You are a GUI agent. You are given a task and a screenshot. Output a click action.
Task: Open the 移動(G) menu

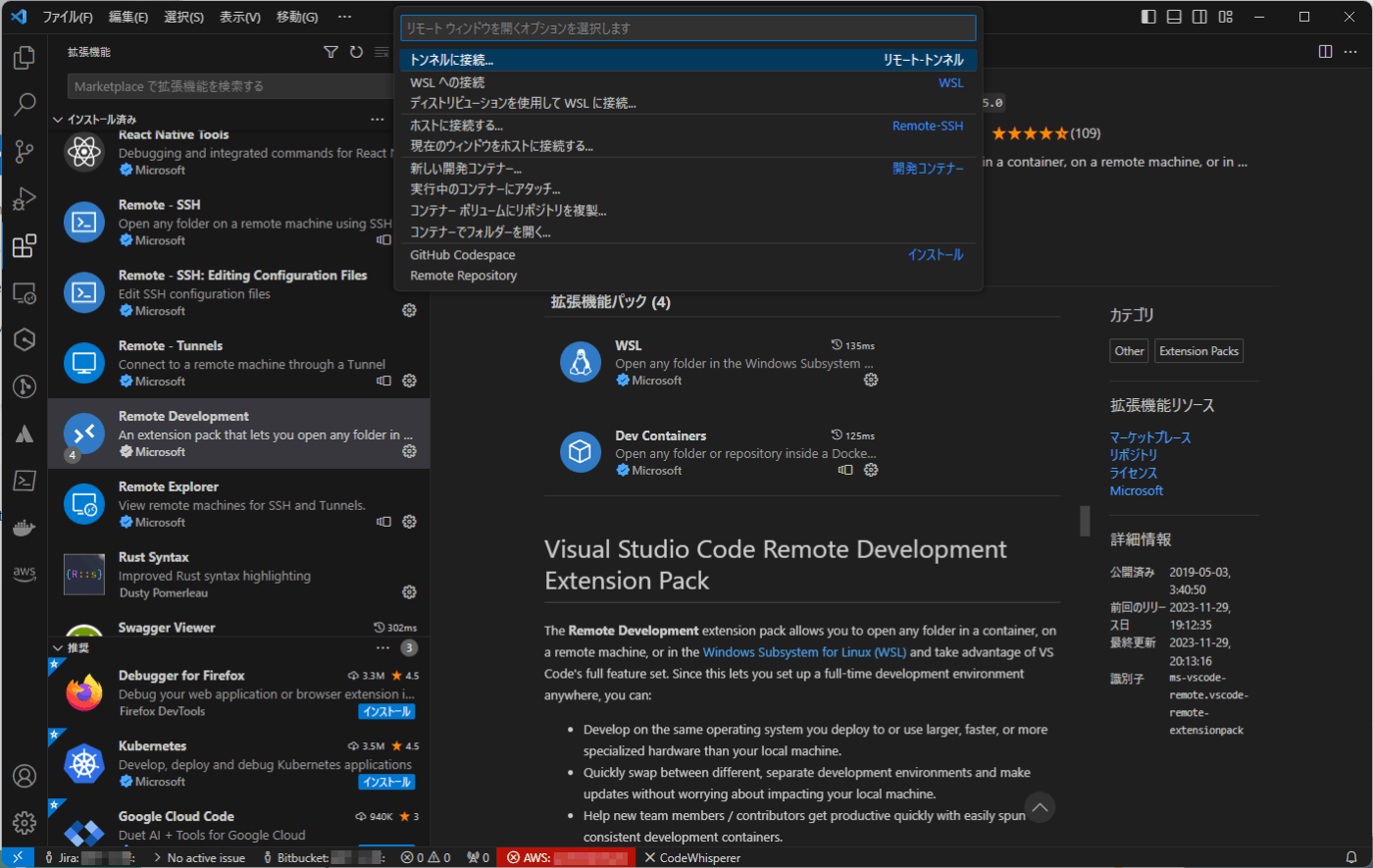pos(297,17)
